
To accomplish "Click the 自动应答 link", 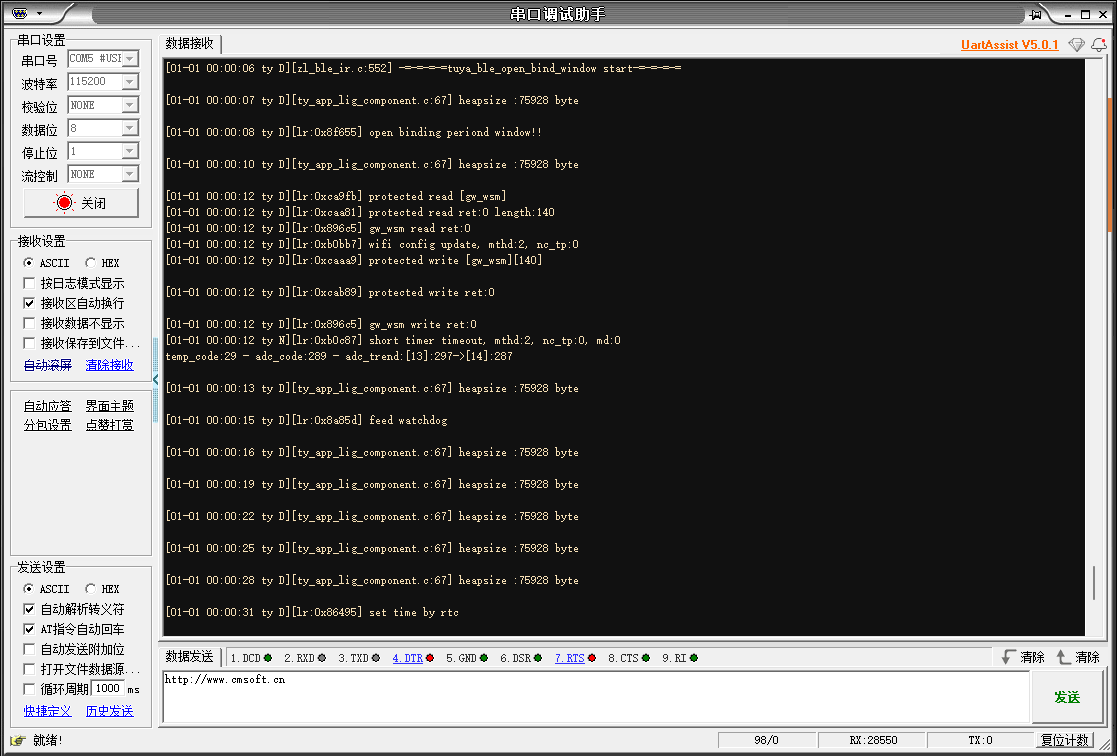I will 48,406.
